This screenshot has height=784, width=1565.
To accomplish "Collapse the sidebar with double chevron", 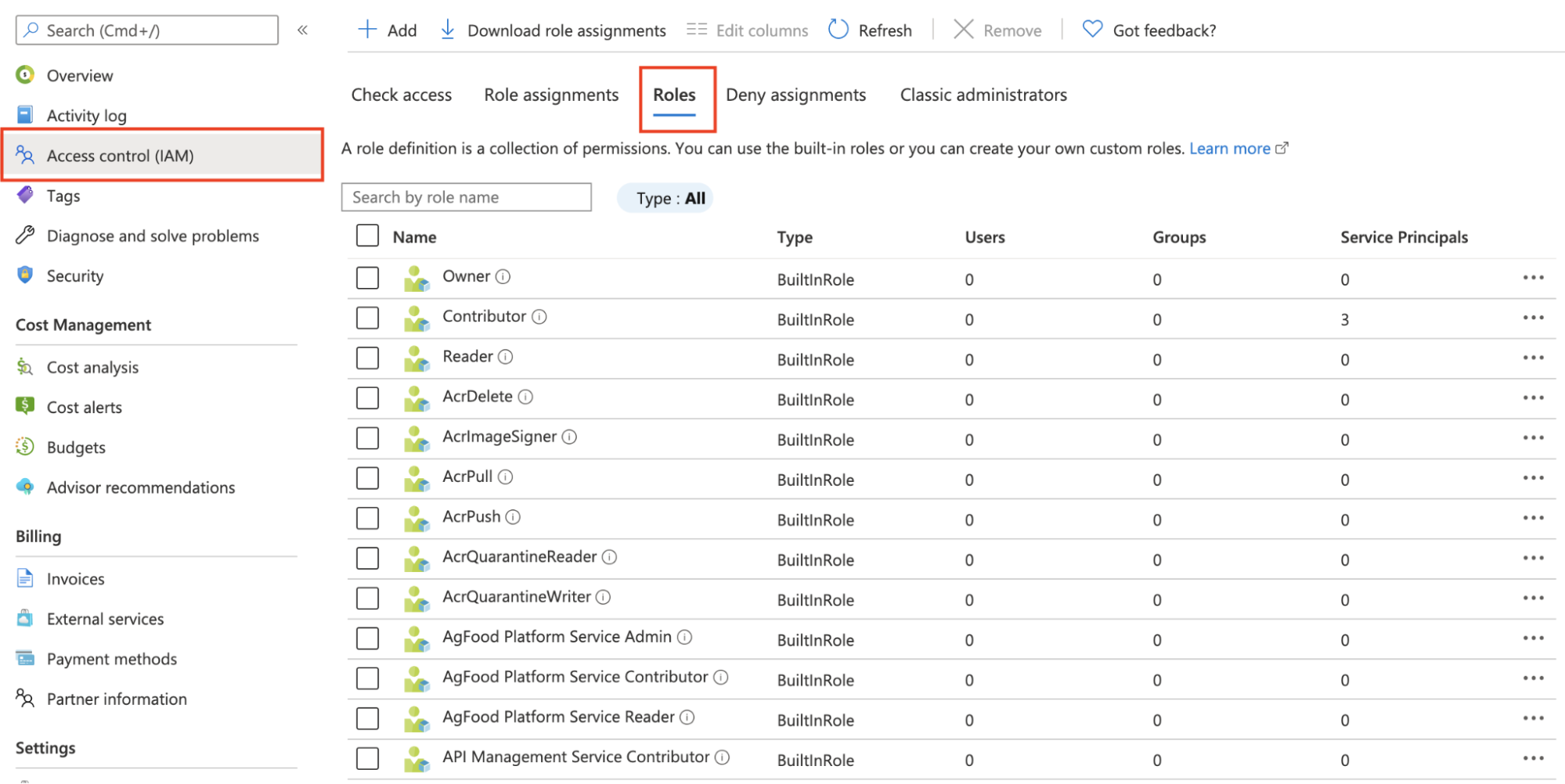I will pos(302,30).
